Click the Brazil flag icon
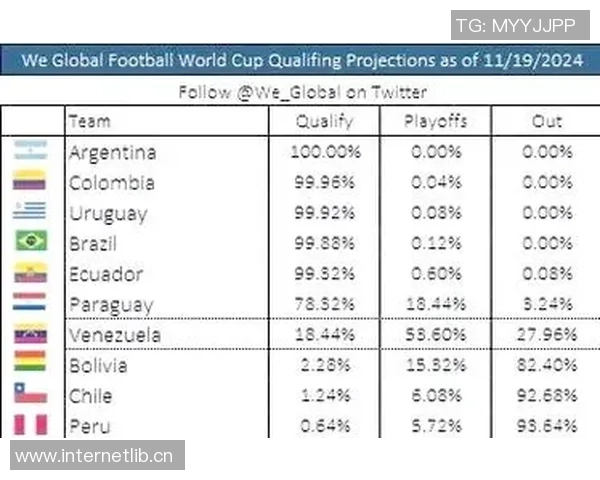The height and width of the screenshot is (480, 600). tap(30, 242)
